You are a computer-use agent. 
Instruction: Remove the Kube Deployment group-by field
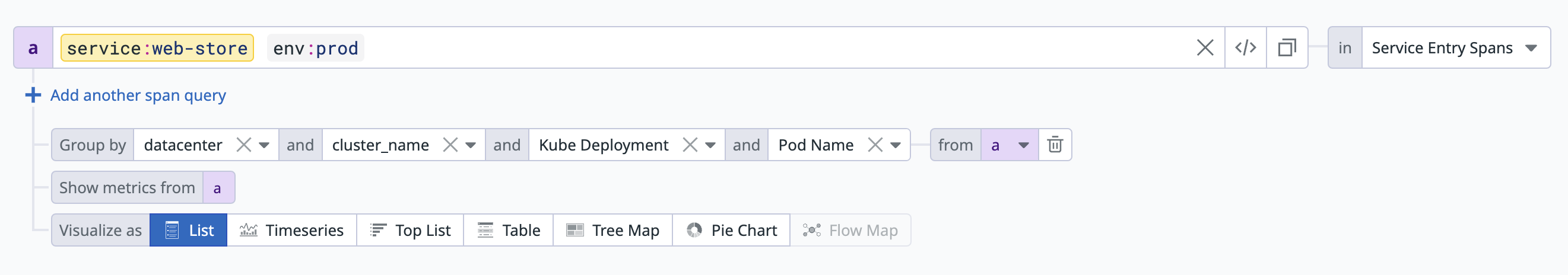pyautogui.click(x=690, y=145)
